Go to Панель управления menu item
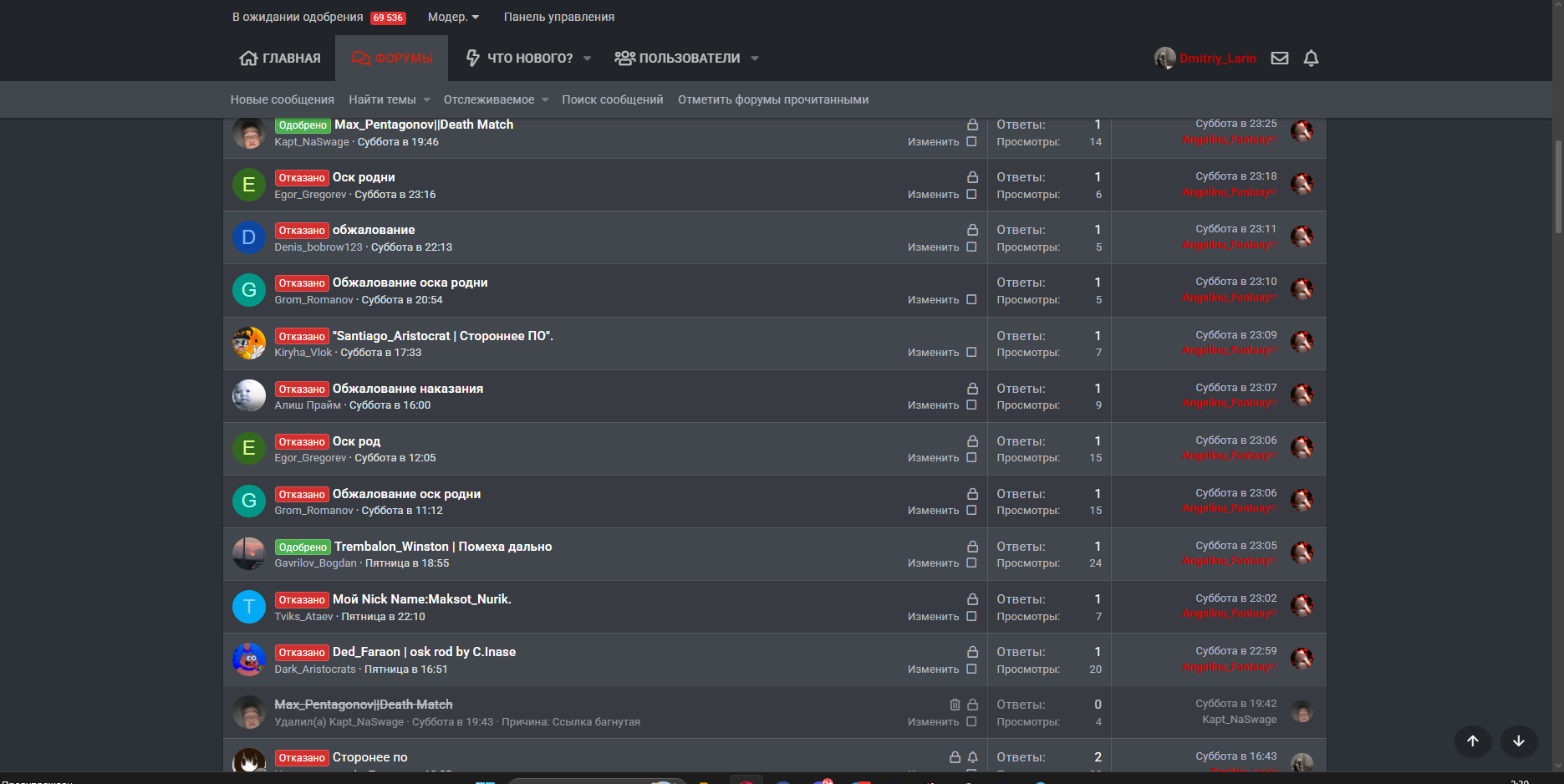 (558, 17)
